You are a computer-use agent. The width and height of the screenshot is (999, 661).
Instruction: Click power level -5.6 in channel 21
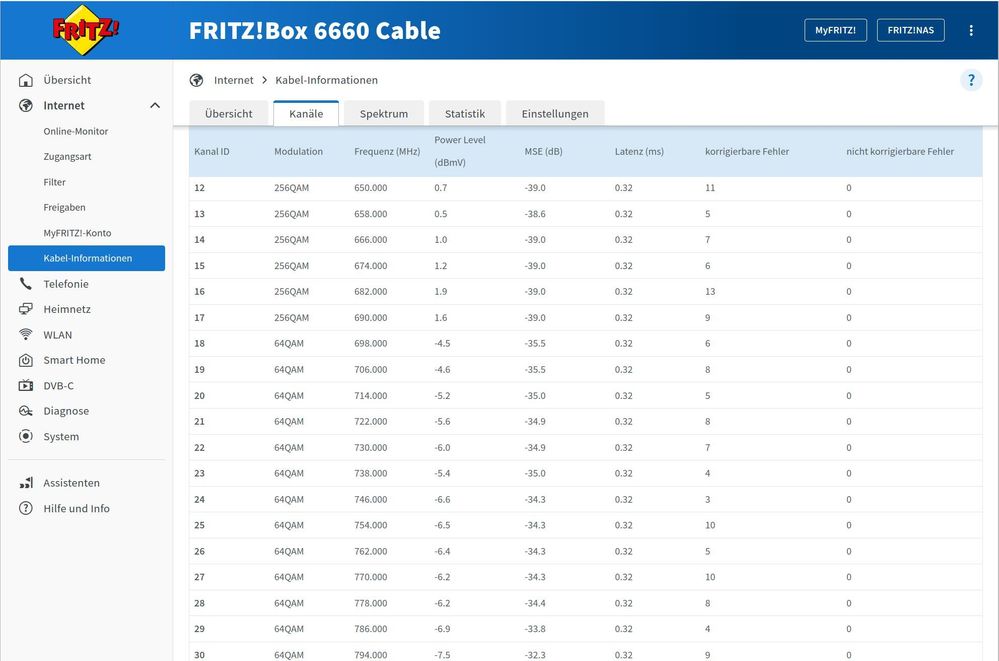tap(442, 421)
